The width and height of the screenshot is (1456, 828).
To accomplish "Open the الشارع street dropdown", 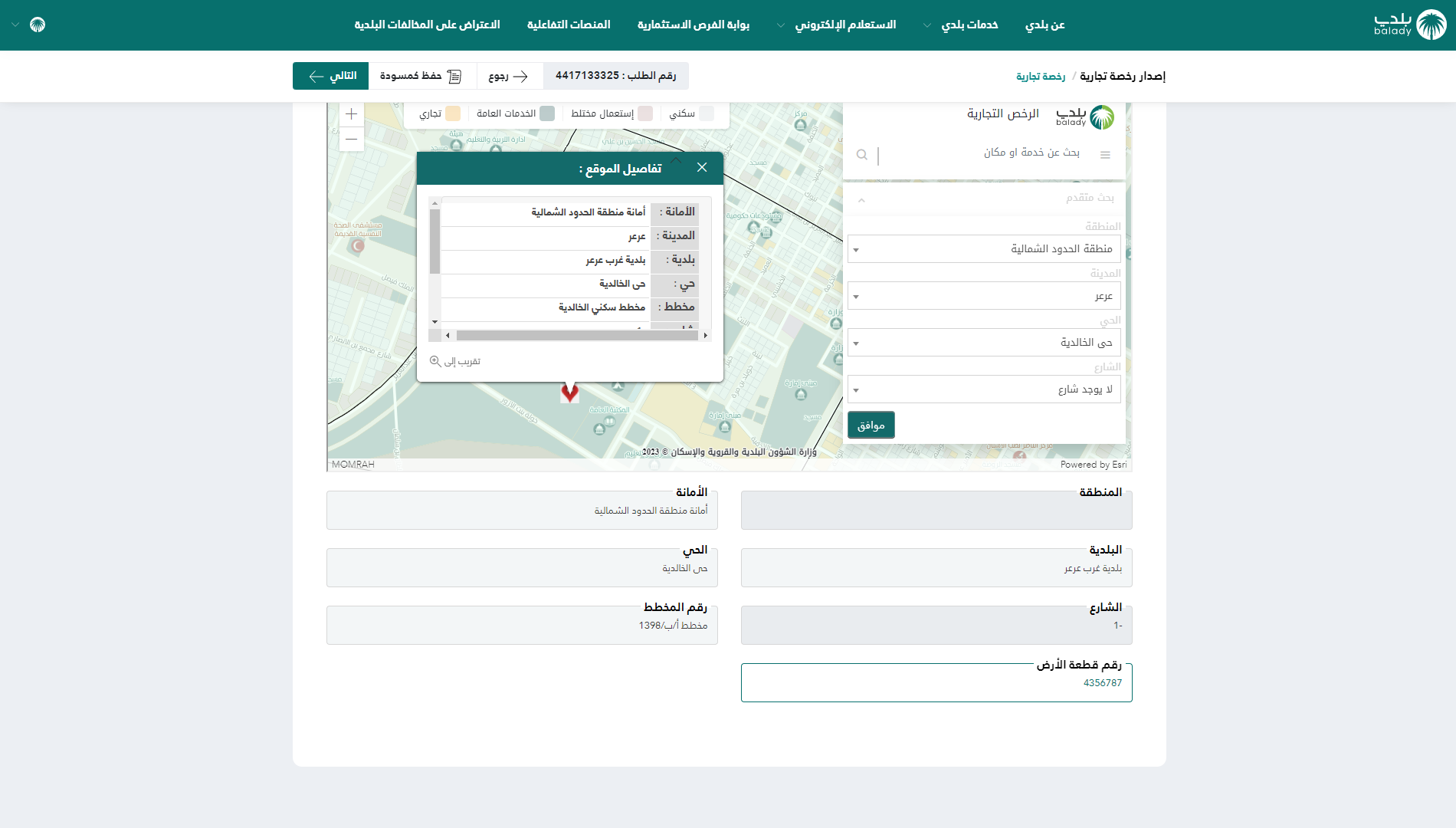I will tap(984, 389).
